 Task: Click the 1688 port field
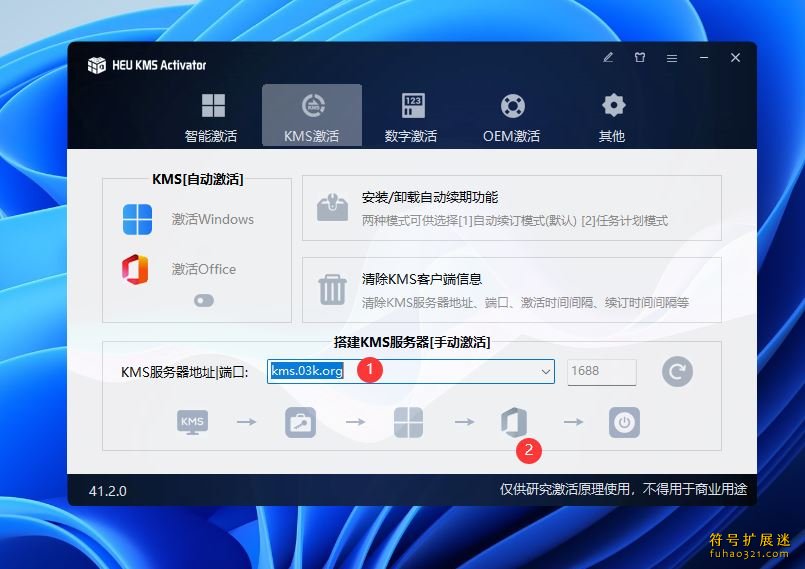[602, 372]
